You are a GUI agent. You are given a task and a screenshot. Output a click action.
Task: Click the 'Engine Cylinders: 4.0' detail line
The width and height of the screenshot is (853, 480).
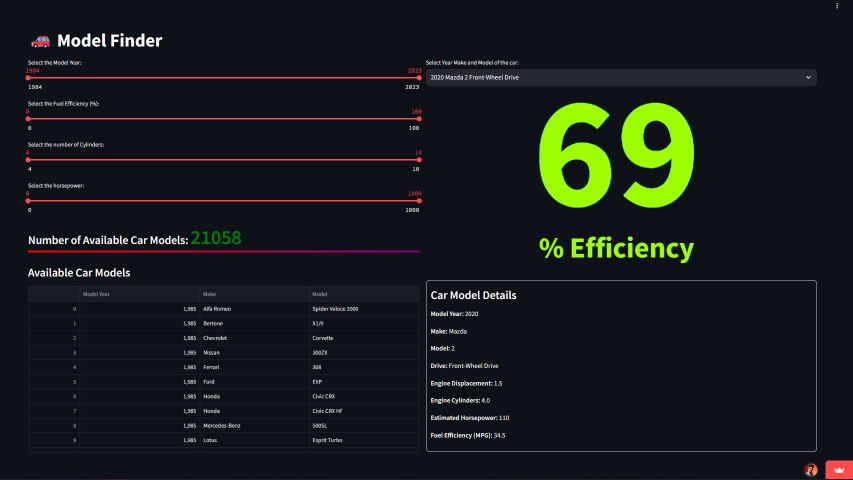point(460,401)
